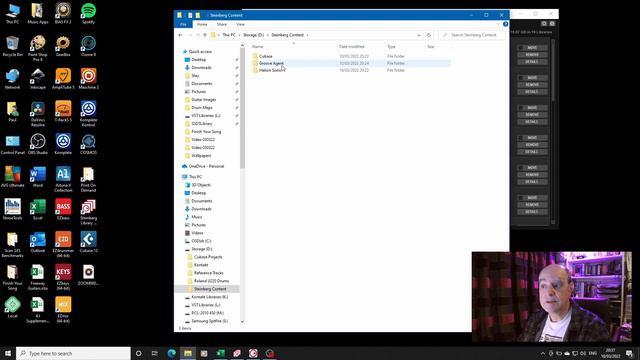Open the Outlook desktop shortcut
640x360 pixels.
pyautogui.click(x=38, y=242)
